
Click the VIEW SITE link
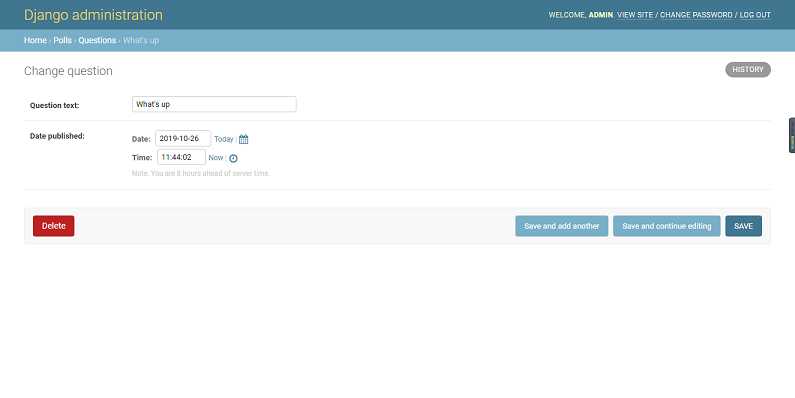click(635, 15)
